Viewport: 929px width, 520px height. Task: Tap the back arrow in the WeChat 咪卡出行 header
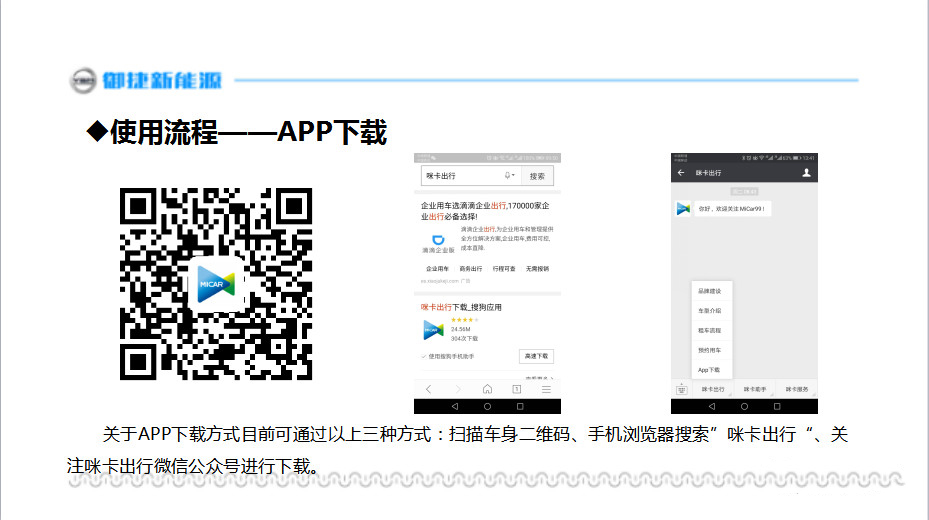[681, 172]
